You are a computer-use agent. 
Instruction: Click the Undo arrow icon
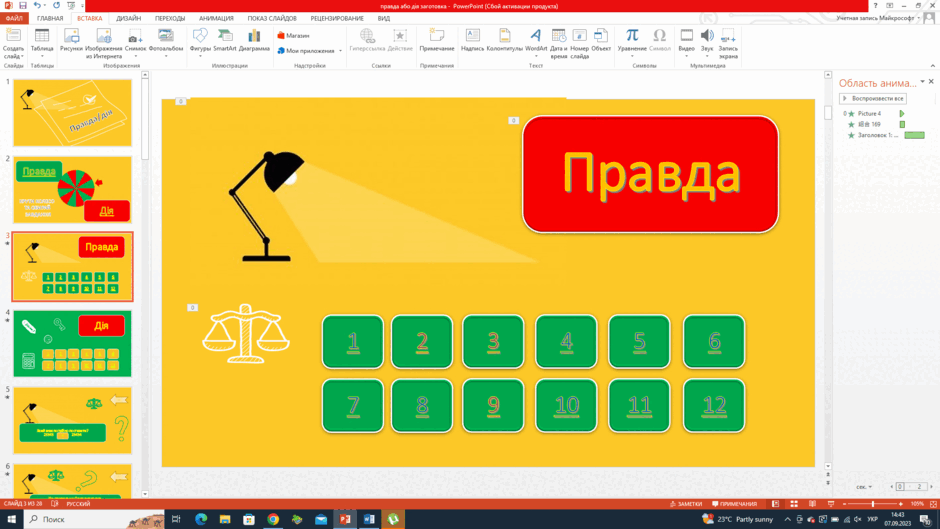pos(37,5)
